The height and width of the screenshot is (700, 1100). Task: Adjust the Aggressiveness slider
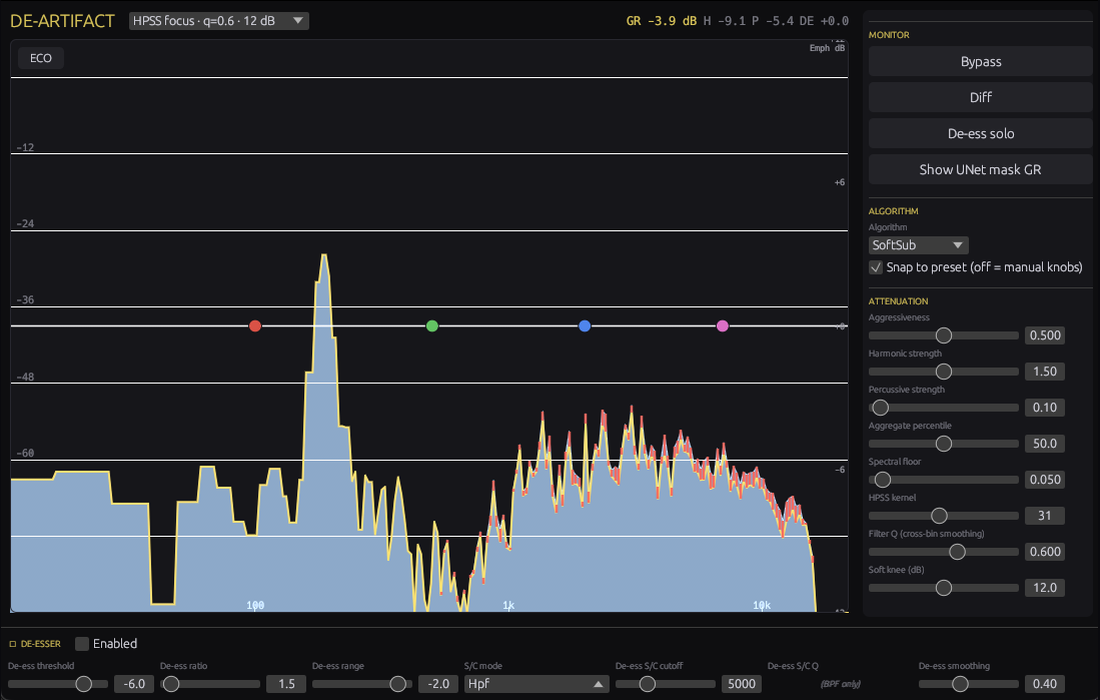(944, 336)
